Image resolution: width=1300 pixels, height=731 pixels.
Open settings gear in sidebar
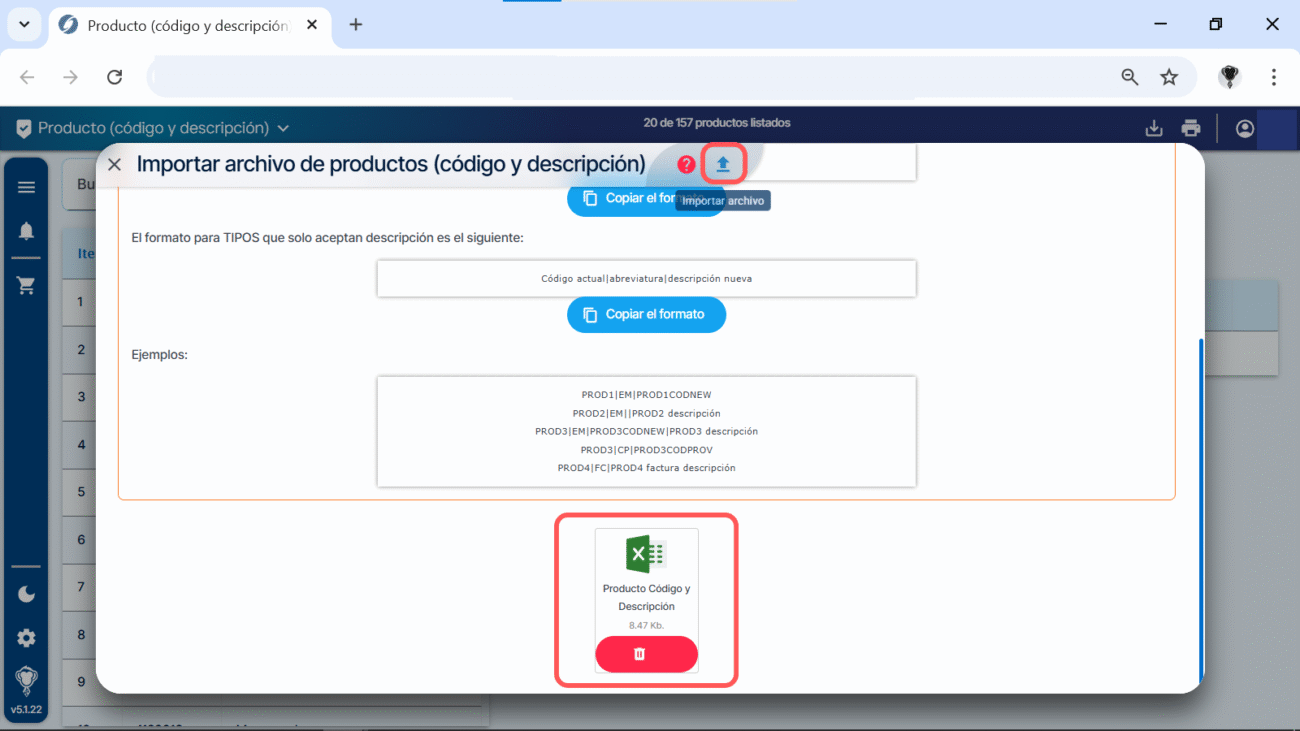(x=26, y=638)
